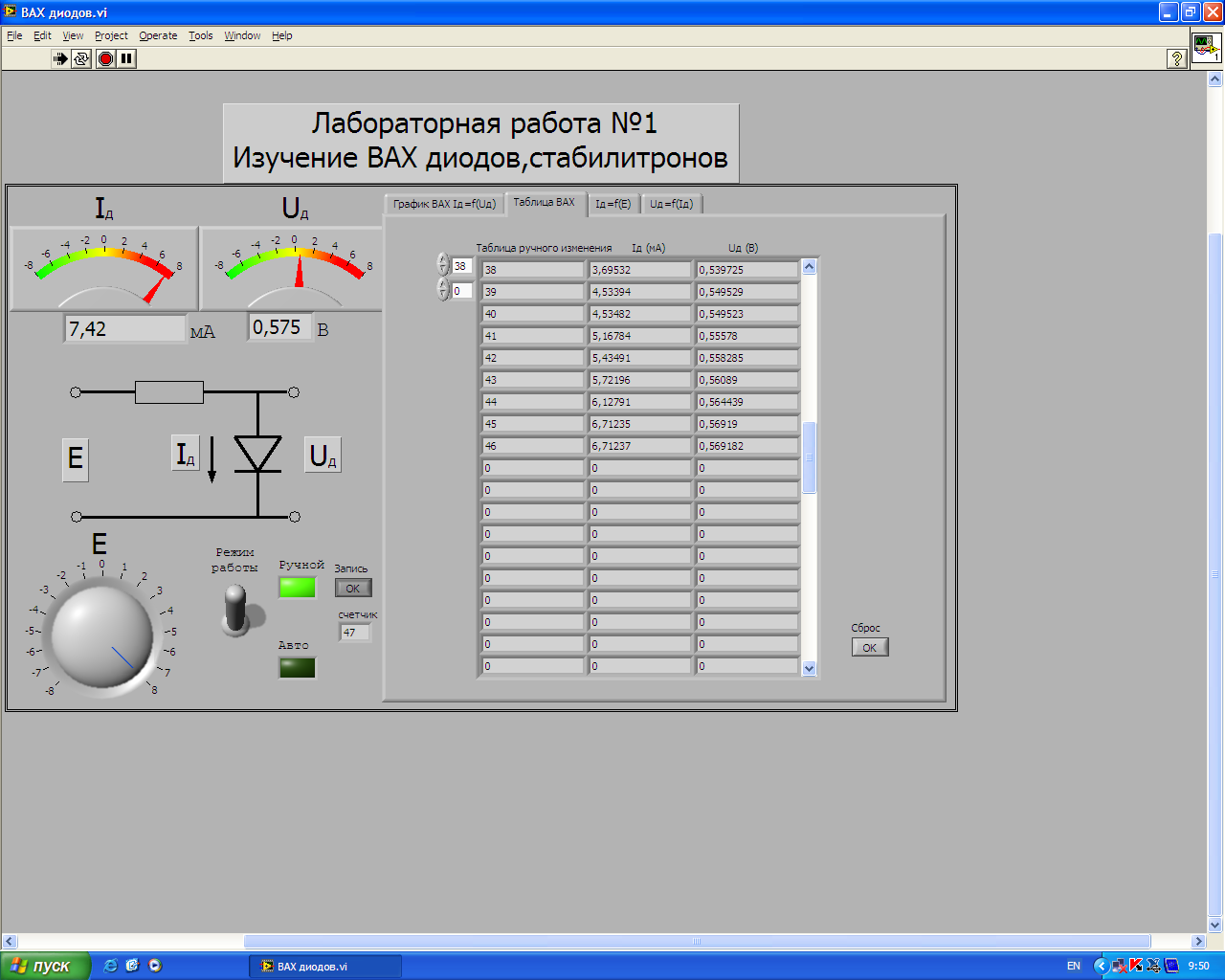Click the table vertical scrollbar thumb

809,457
